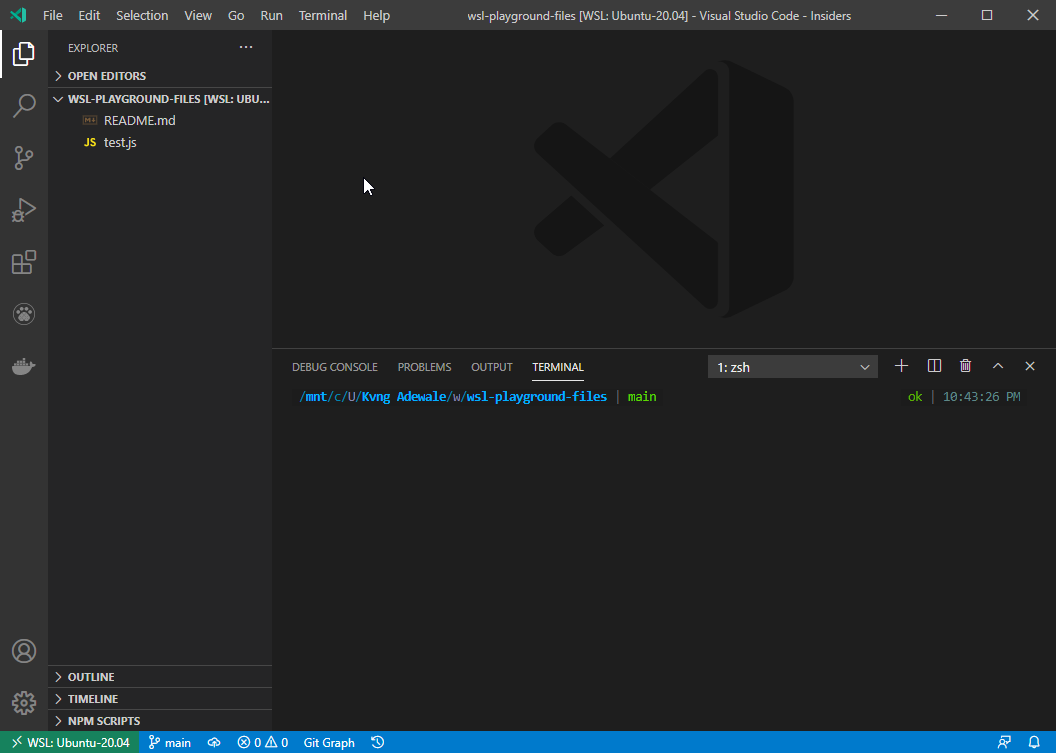
Task: Kill terminal with trash icon
Action: pyautogui.click(x=966, y=366)
